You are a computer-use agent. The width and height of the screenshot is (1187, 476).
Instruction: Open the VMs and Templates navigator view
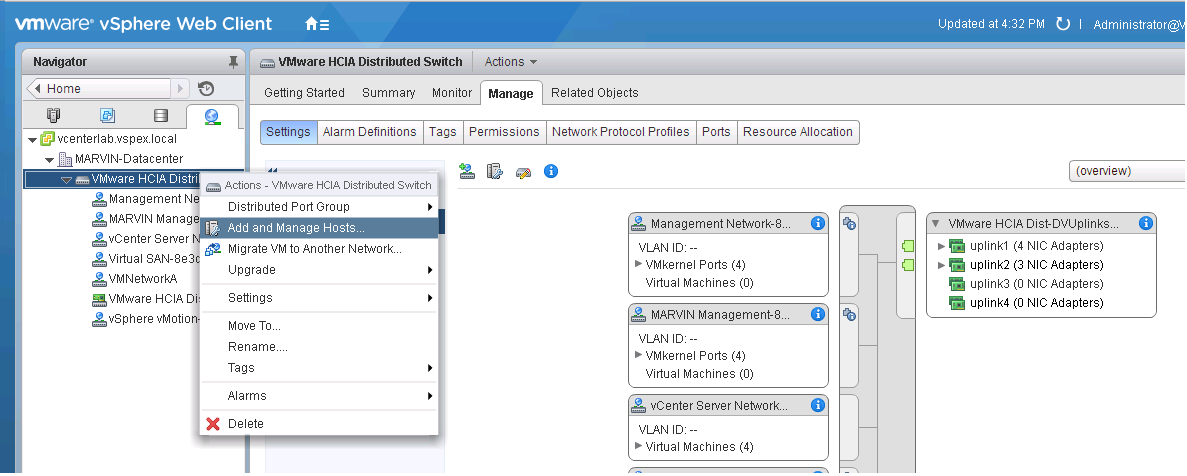tap(107, 116)
